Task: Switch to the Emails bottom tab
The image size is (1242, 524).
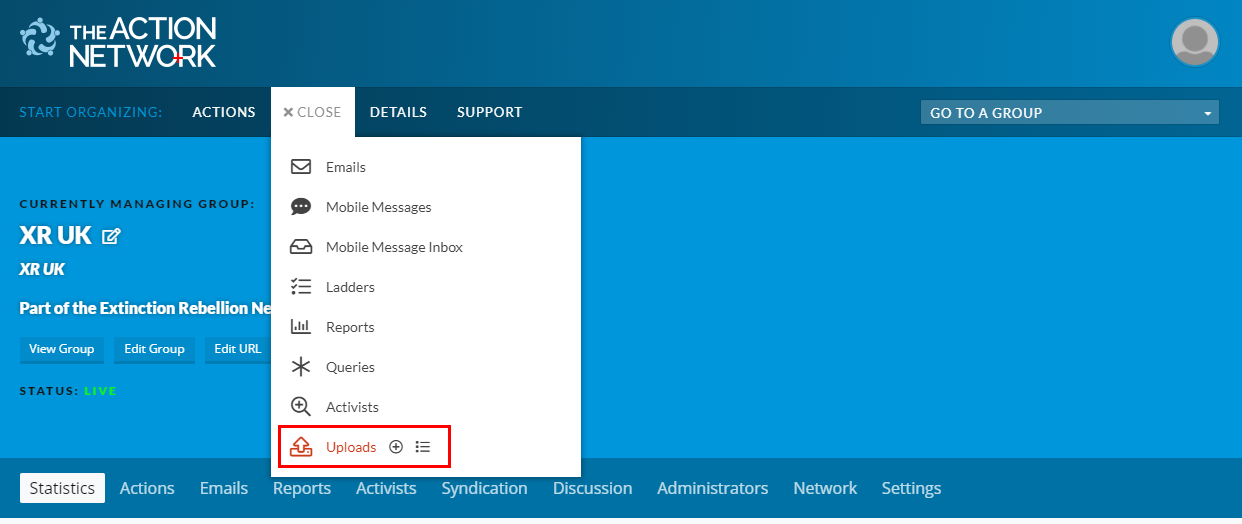Action: 224,488
